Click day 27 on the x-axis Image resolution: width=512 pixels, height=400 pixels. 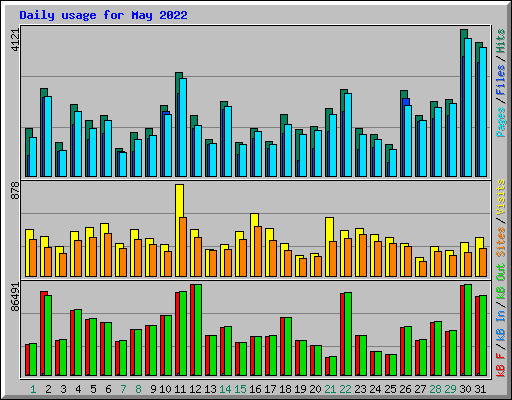[x=420, y=389]
